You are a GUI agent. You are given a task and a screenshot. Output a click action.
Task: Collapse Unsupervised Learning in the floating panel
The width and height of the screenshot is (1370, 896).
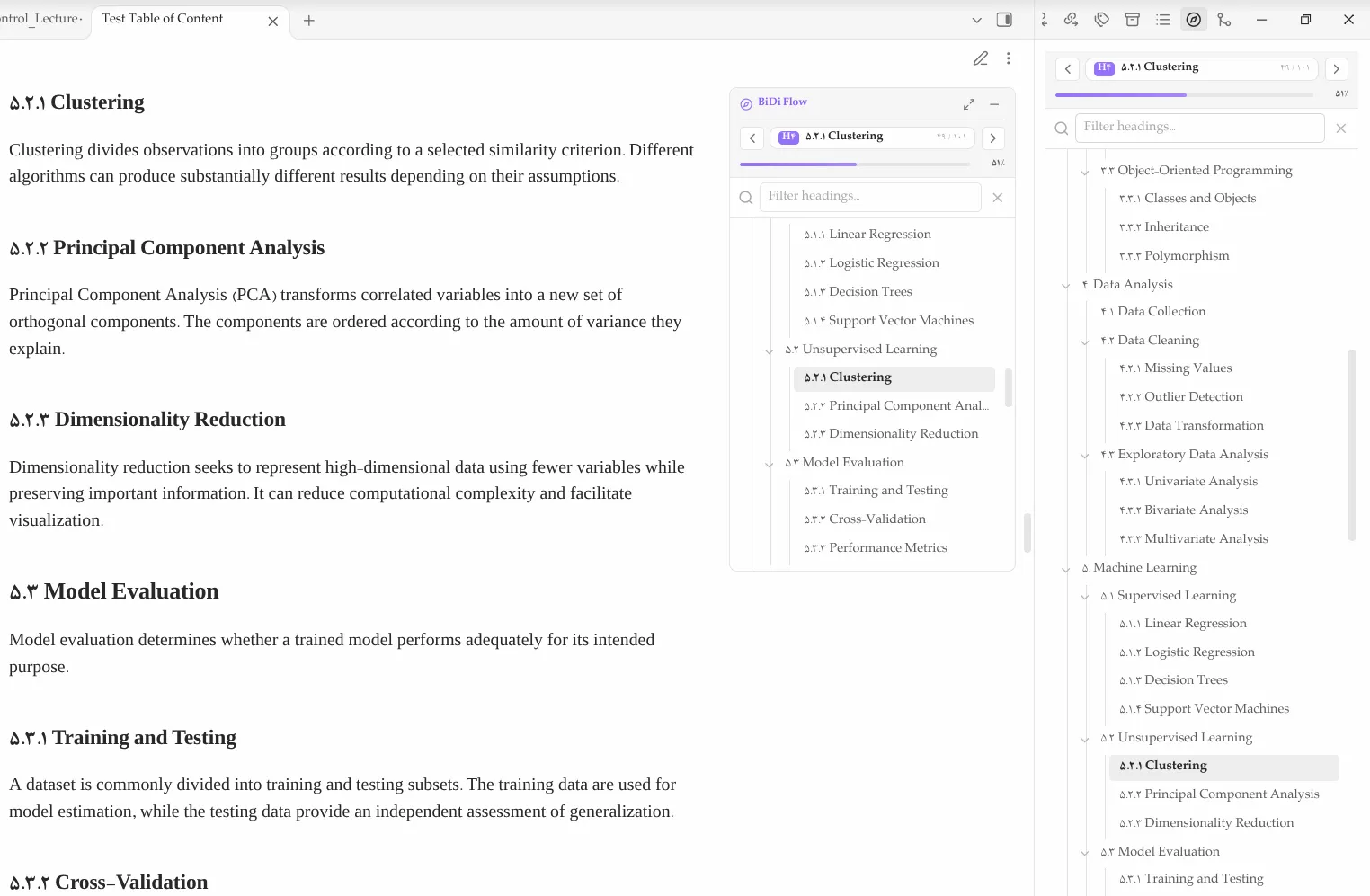pos(770,350)
